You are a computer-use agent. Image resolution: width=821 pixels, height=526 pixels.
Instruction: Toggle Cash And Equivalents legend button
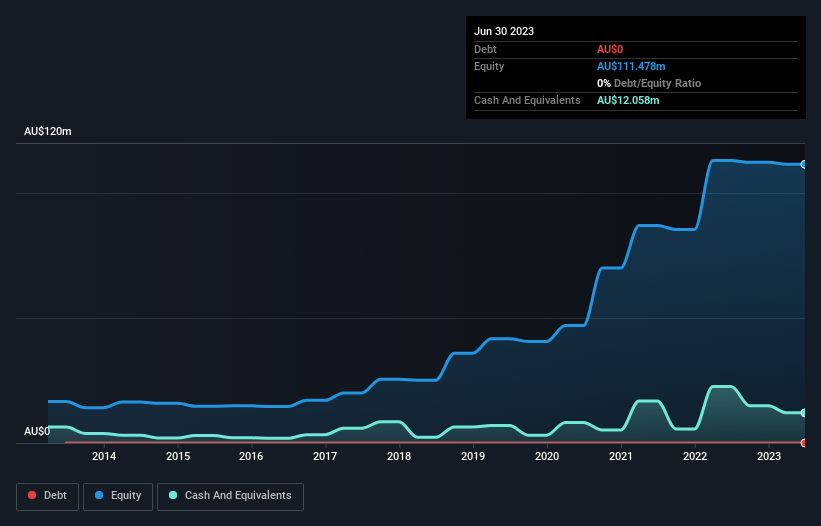coord(230,496)
